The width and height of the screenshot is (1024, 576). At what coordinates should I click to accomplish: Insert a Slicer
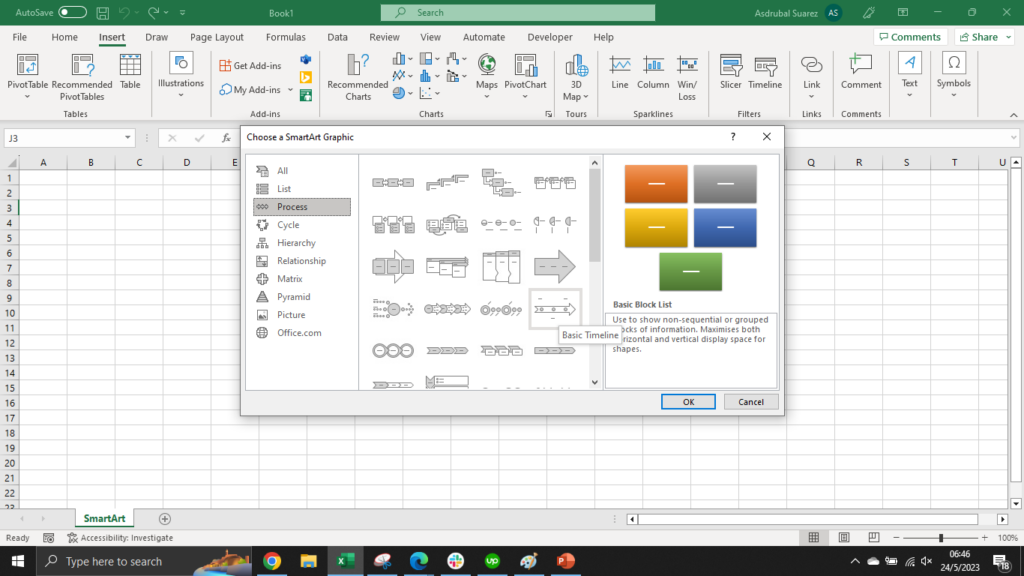pyautogui.click(x=731, y=75)
